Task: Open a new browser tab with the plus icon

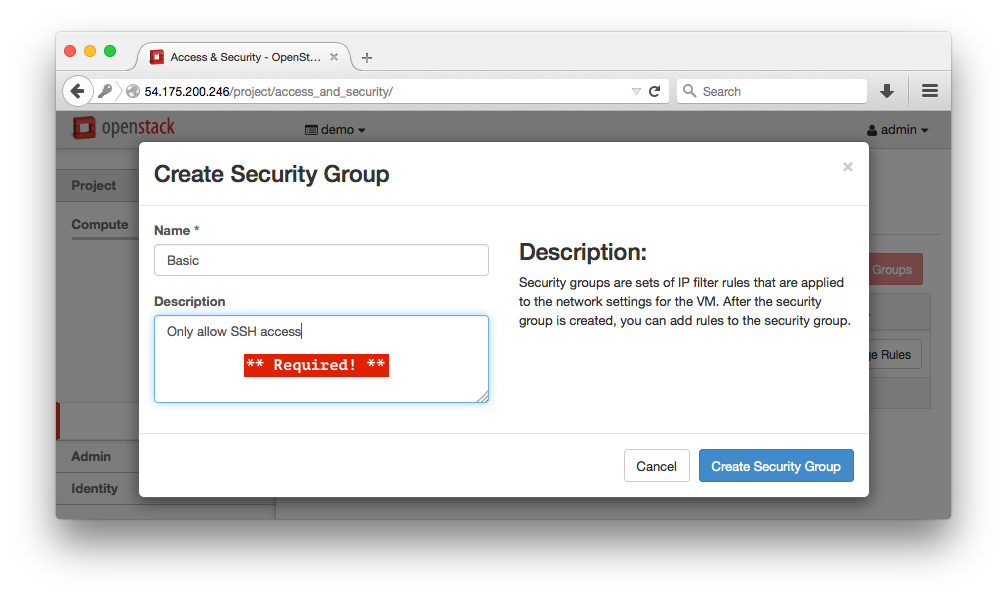Action: pos(366,57)
